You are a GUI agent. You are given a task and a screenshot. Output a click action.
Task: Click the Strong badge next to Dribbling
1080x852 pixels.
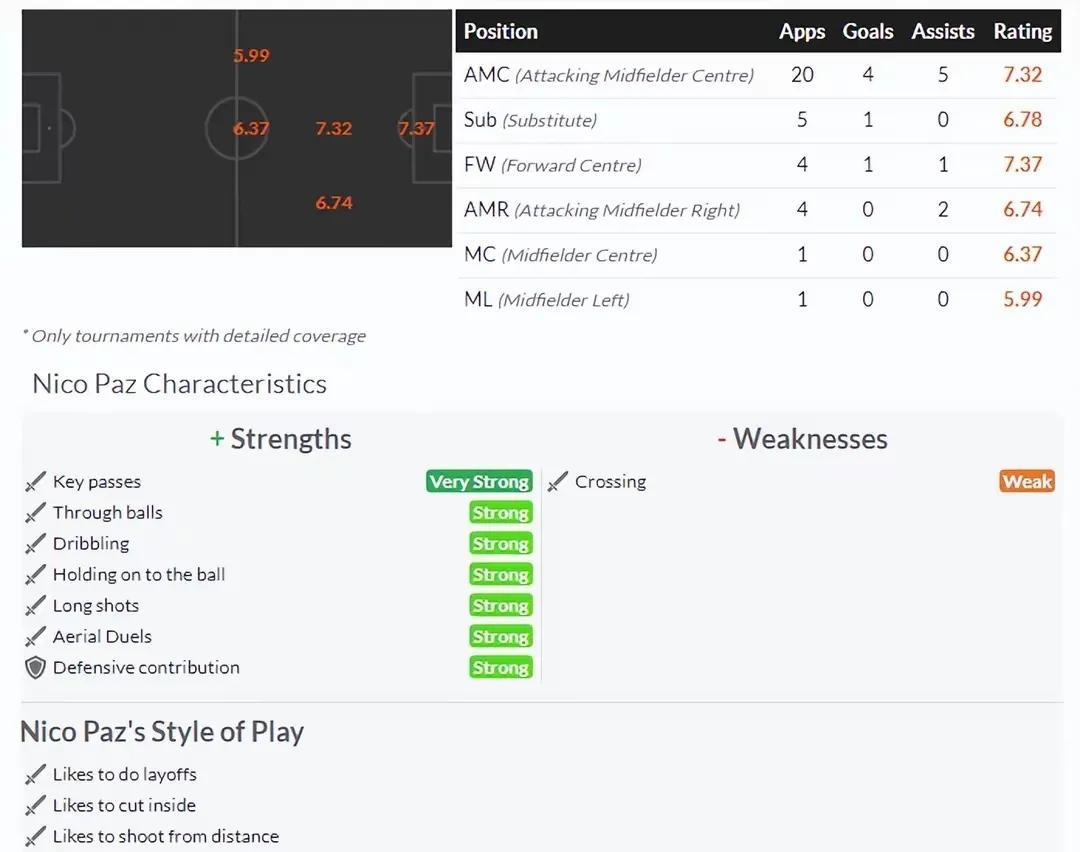point(501,543)
